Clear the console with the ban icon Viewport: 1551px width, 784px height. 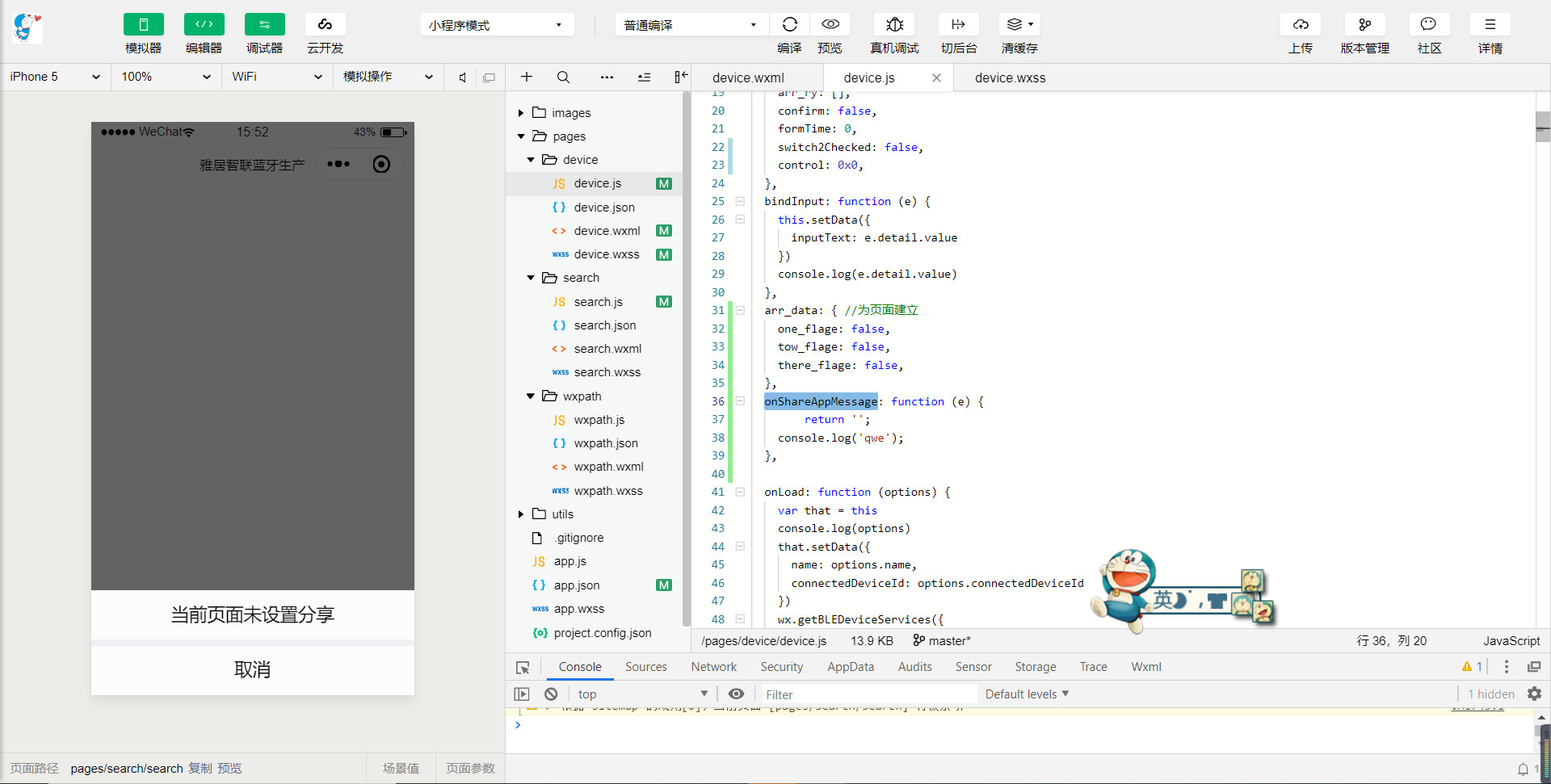point(551,694)
